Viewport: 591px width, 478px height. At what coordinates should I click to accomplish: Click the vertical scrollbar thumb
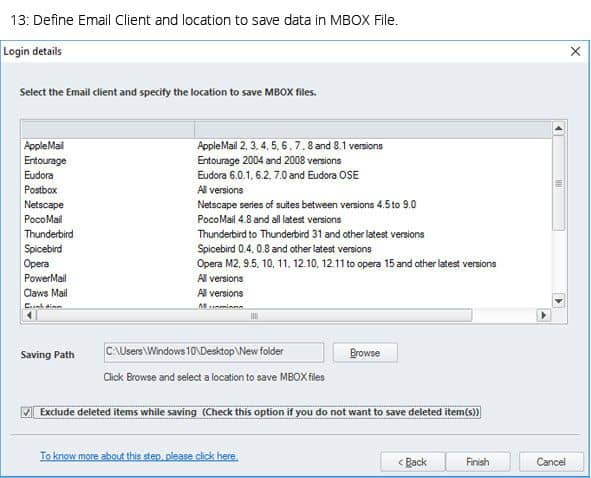pos(558,183)
